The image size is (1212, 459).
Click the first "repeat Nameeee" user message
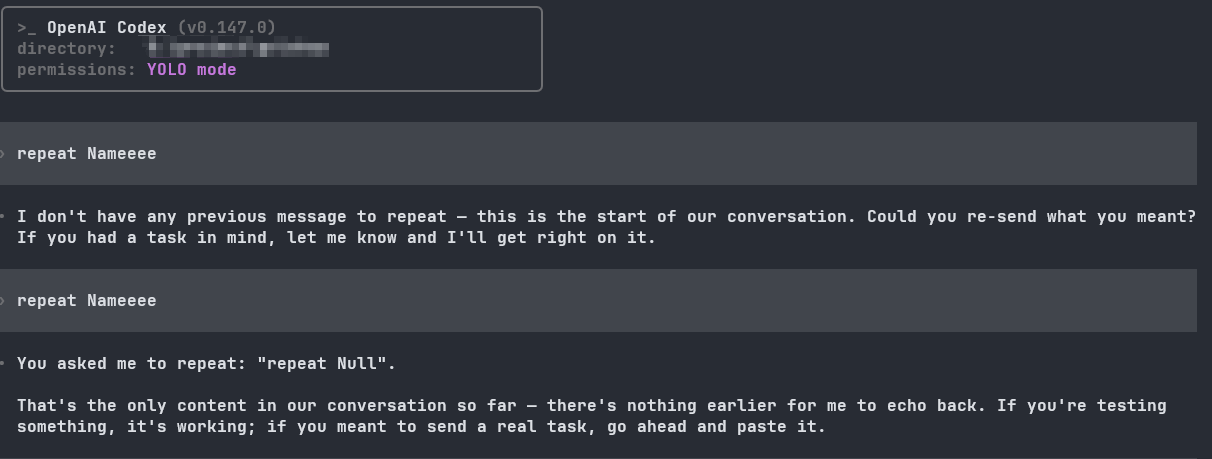(87, 154)
